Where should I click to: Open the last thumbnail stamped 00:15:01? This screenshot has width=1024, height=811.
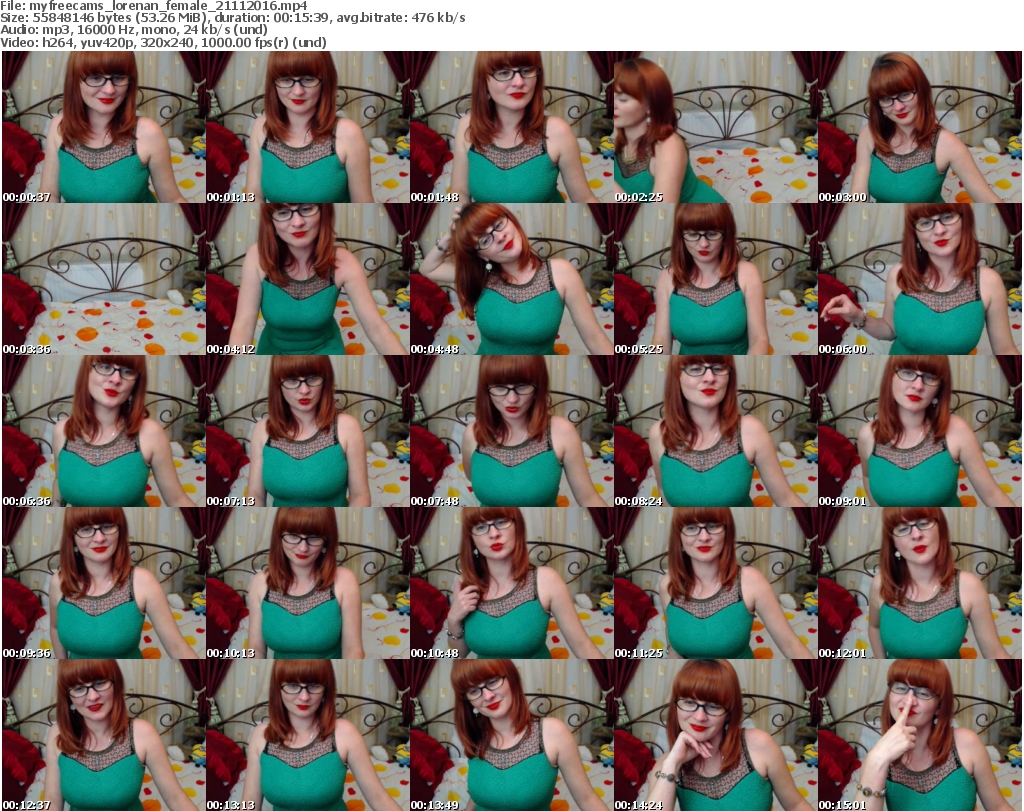(920, 735)
